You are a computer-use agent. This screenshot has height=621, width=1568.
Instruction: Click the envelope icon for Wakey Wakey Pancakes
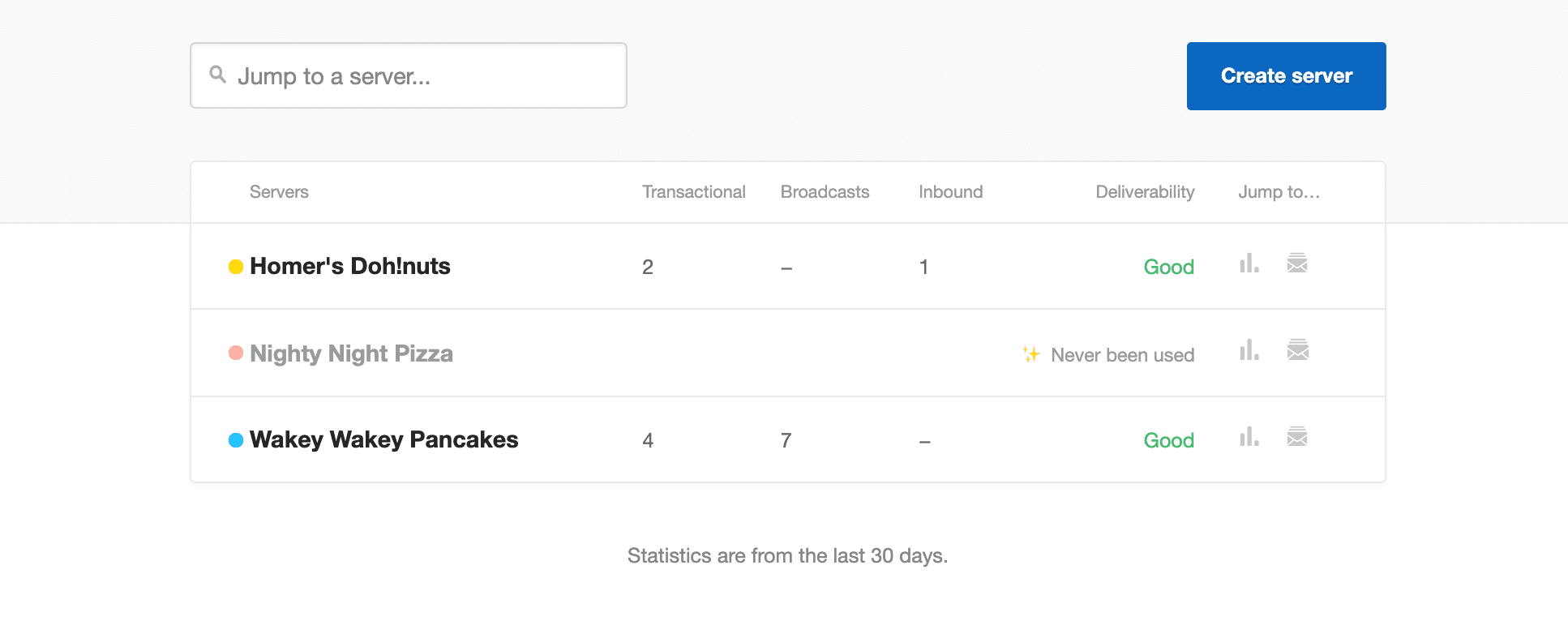(1297, 437)
